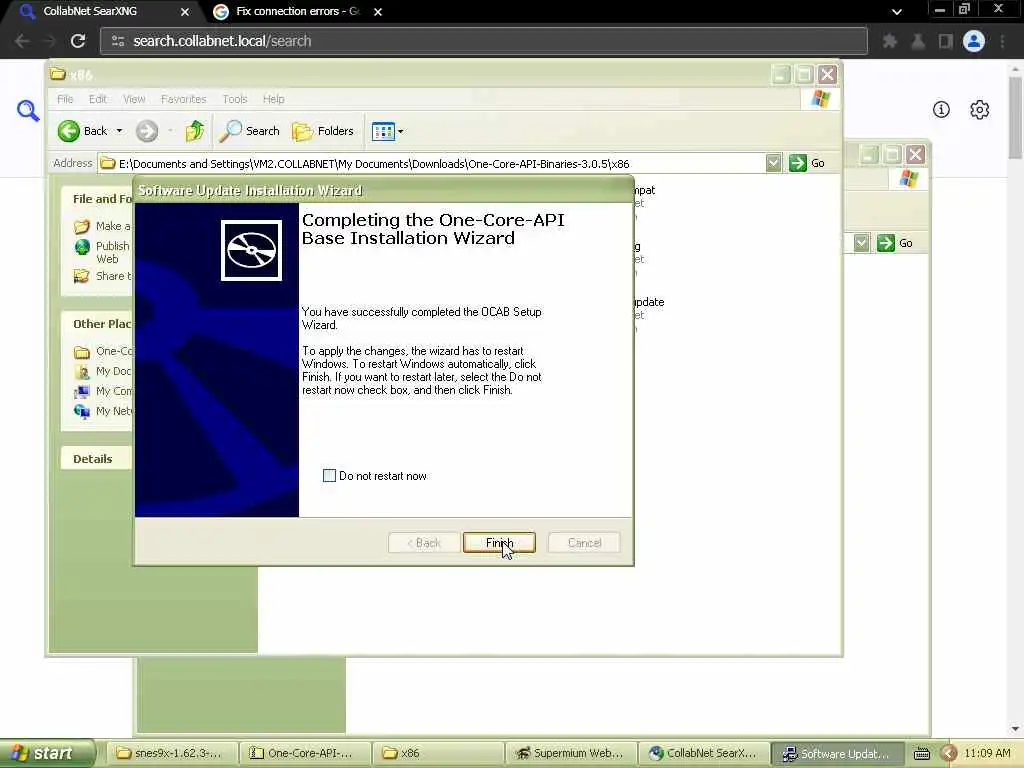Screen dimensions: 1024x768
Task: Click the Back button in the wizard
Action: [424, 543]
